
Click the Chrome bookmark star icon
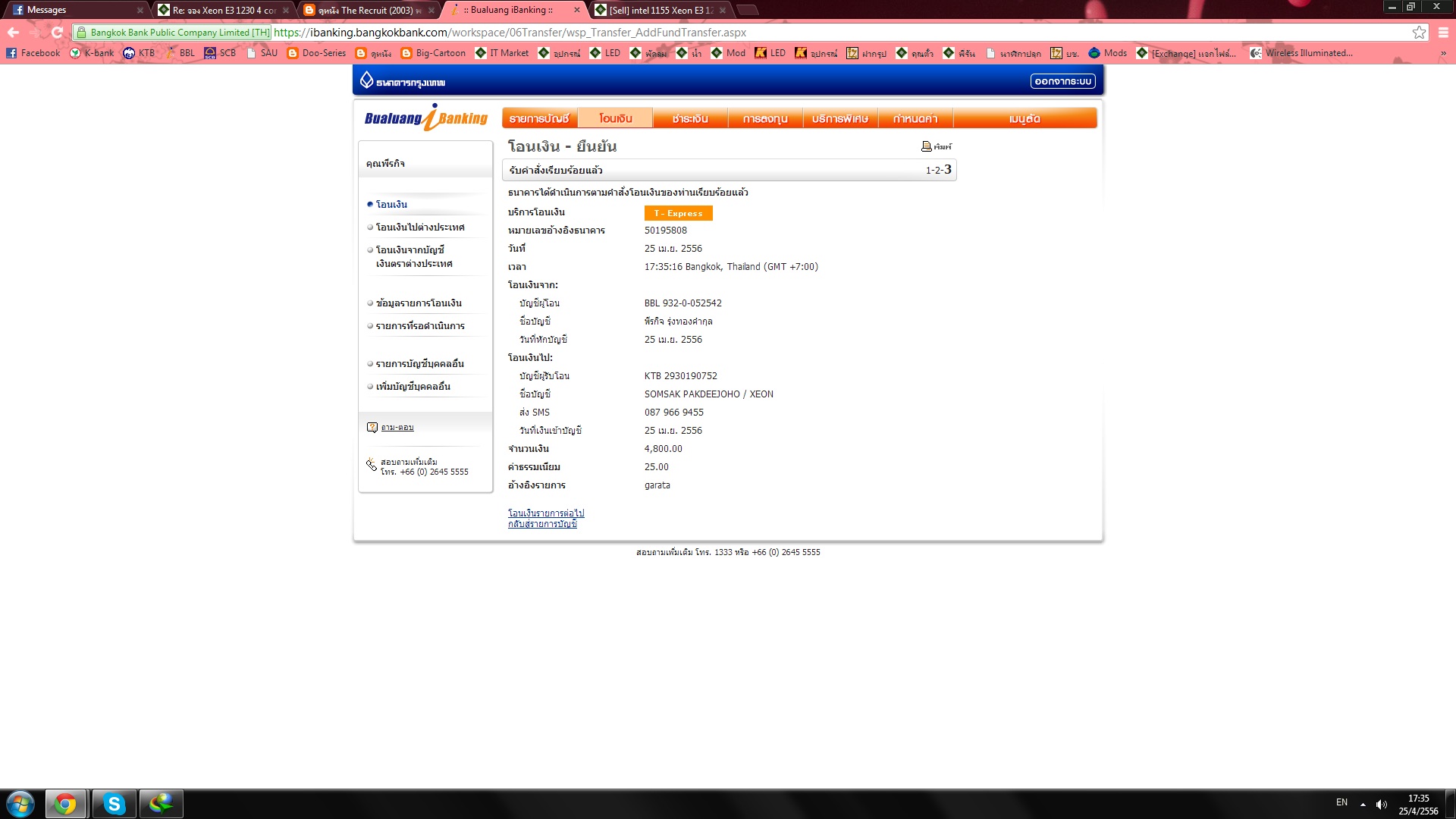[x=1419, y=33]
